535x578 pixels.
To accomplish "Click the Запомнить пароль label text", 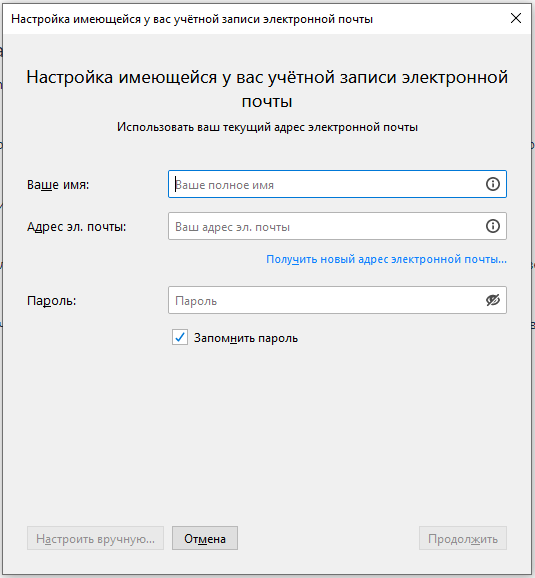I will coord(246,338).
